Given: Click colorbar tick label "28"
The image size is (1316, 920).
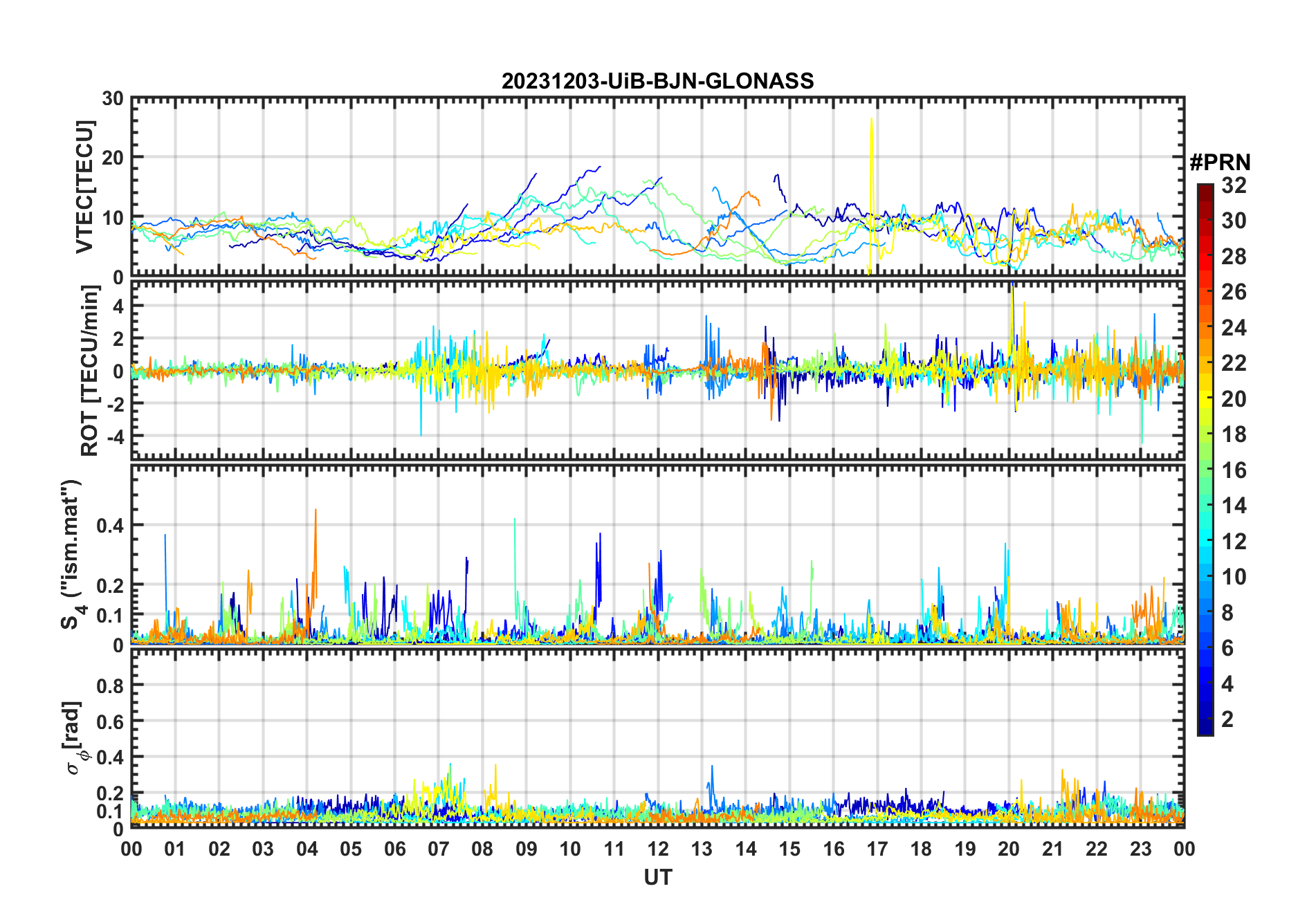Looking at the screenshot, I should click(x=1234, y=257).
